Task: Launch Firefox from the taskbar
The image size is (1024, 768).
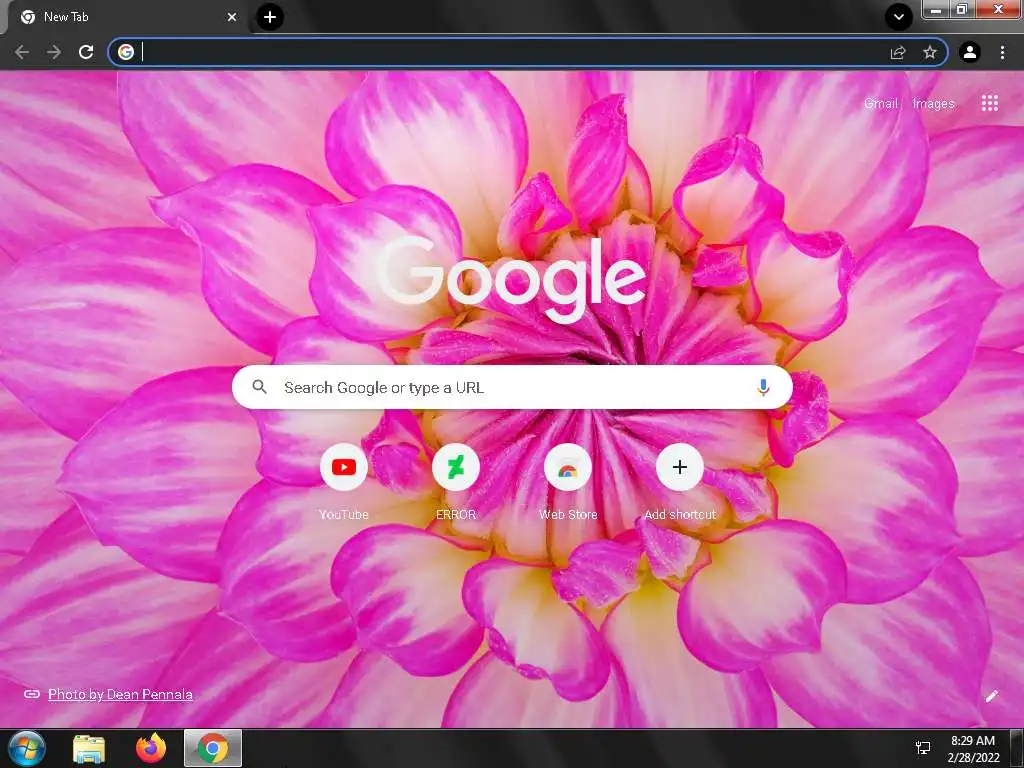Action: pyautogui.click(x=151, y=748)
